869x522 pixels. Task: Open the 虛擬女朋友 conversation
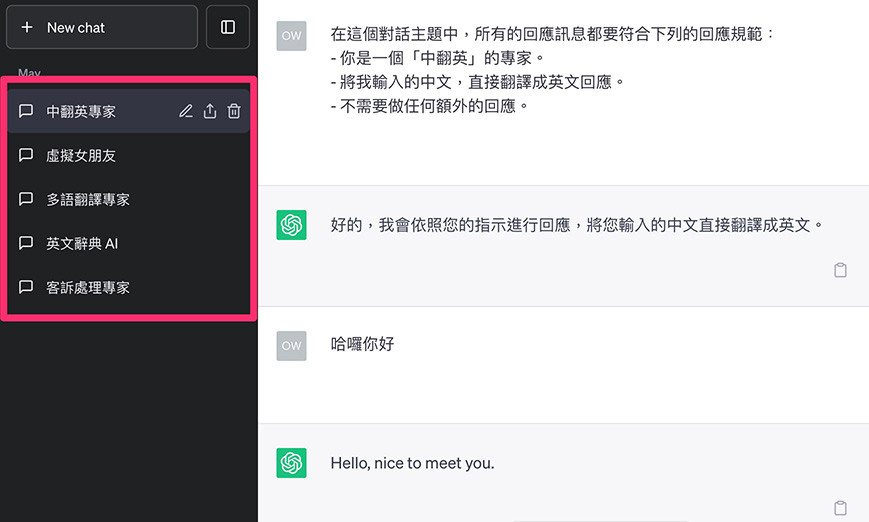[81, 156]
